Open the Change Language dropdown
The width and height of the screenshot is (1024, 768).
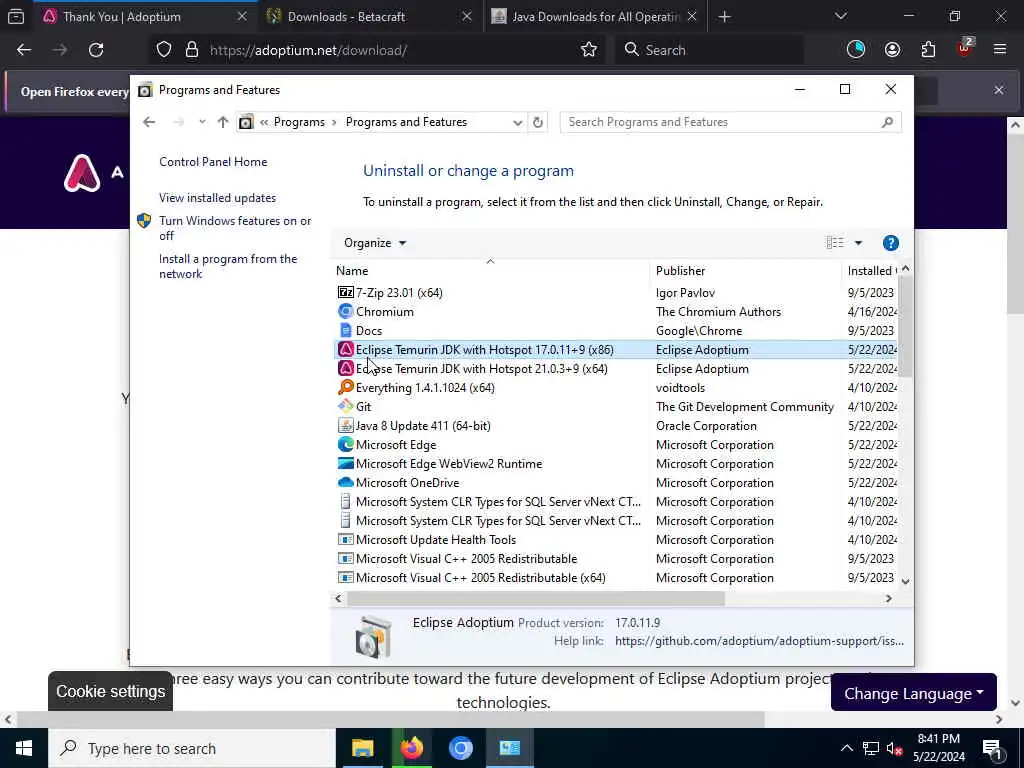pyautogui.click(x=914, y=693)
